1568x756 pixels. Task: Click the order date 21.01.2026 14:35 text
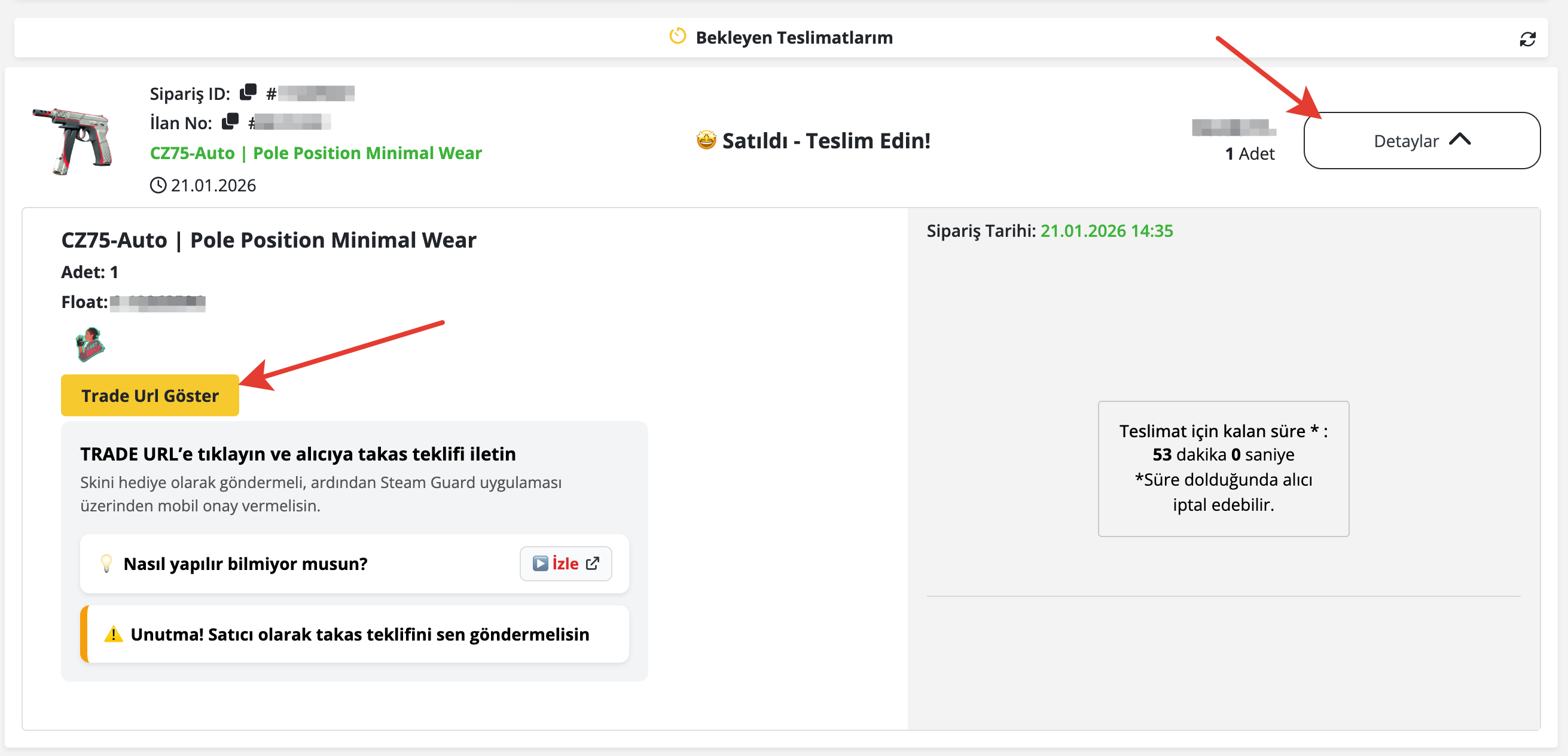[x=1106, y=231]
